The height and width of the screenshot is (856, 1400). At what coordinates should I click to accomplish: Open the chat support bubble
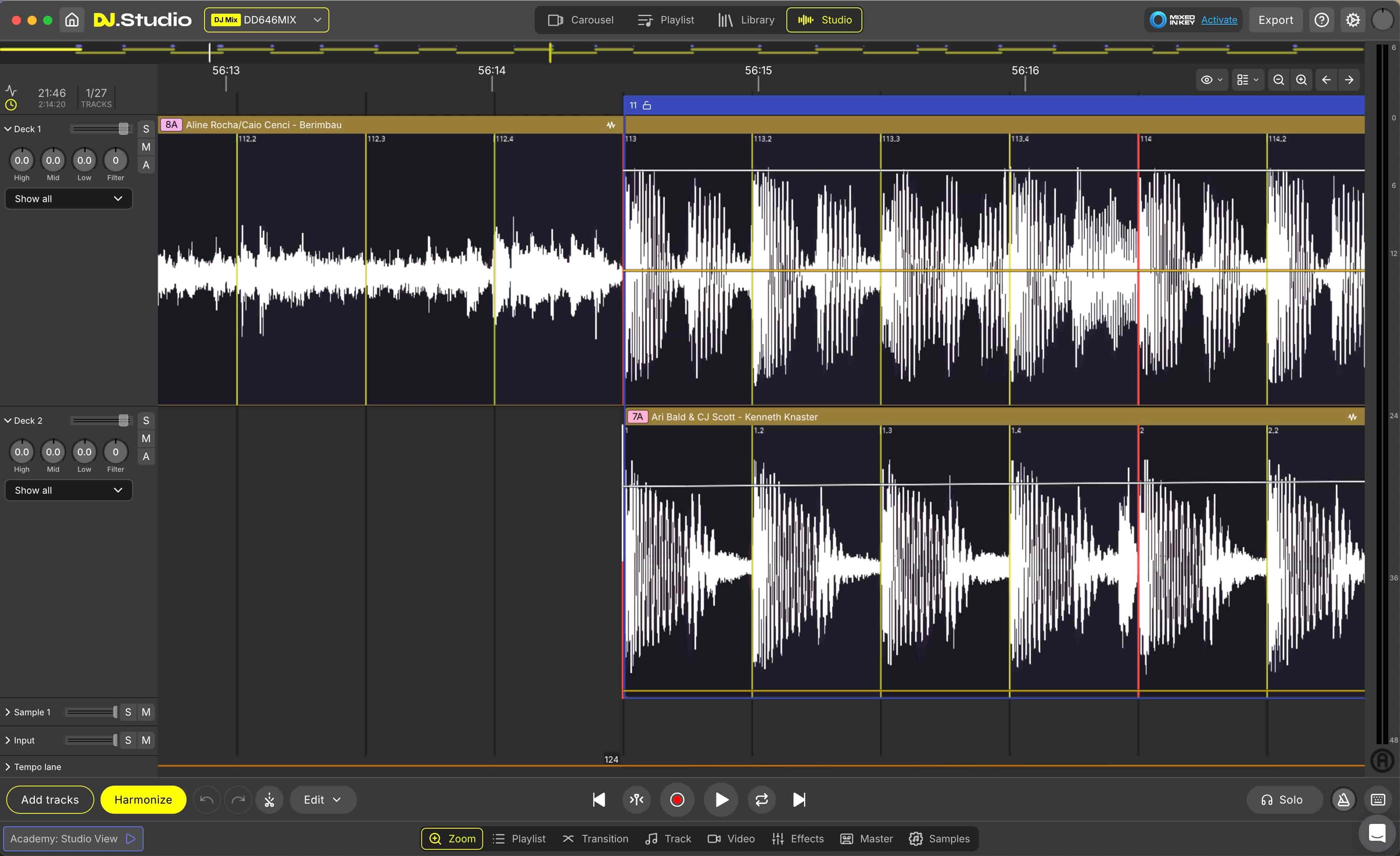point(1377,833)
